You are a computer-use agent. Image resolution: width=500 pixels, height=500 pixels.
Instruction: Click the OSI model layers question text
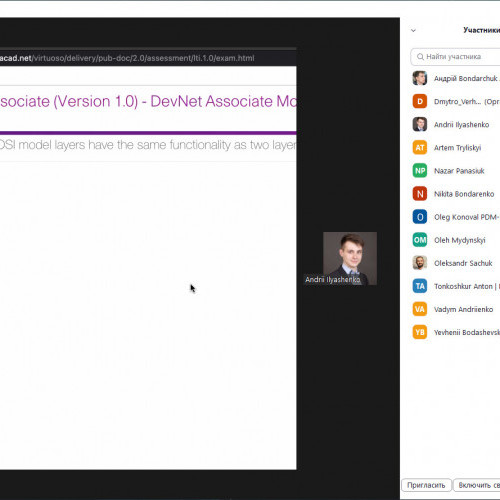tap(148, 145)
